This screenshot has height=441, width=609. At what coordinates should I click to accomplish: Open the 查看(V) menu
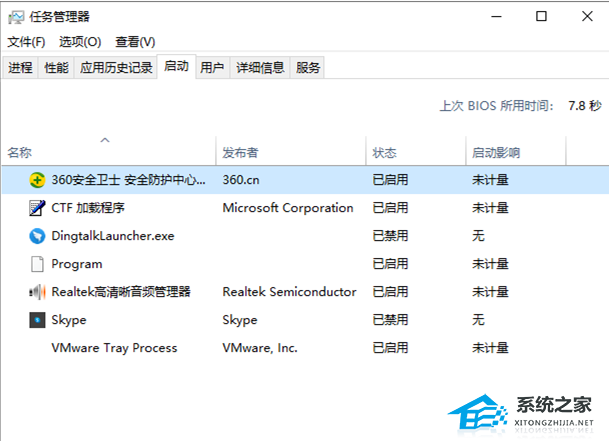tap(135, 42)
